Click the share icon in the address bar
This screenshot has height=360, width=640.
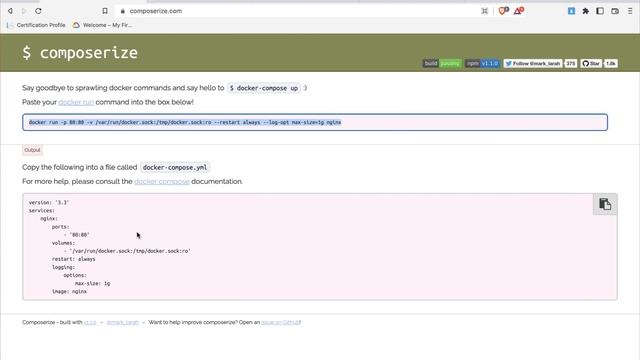pyautogui.click(x=484, y=11)
